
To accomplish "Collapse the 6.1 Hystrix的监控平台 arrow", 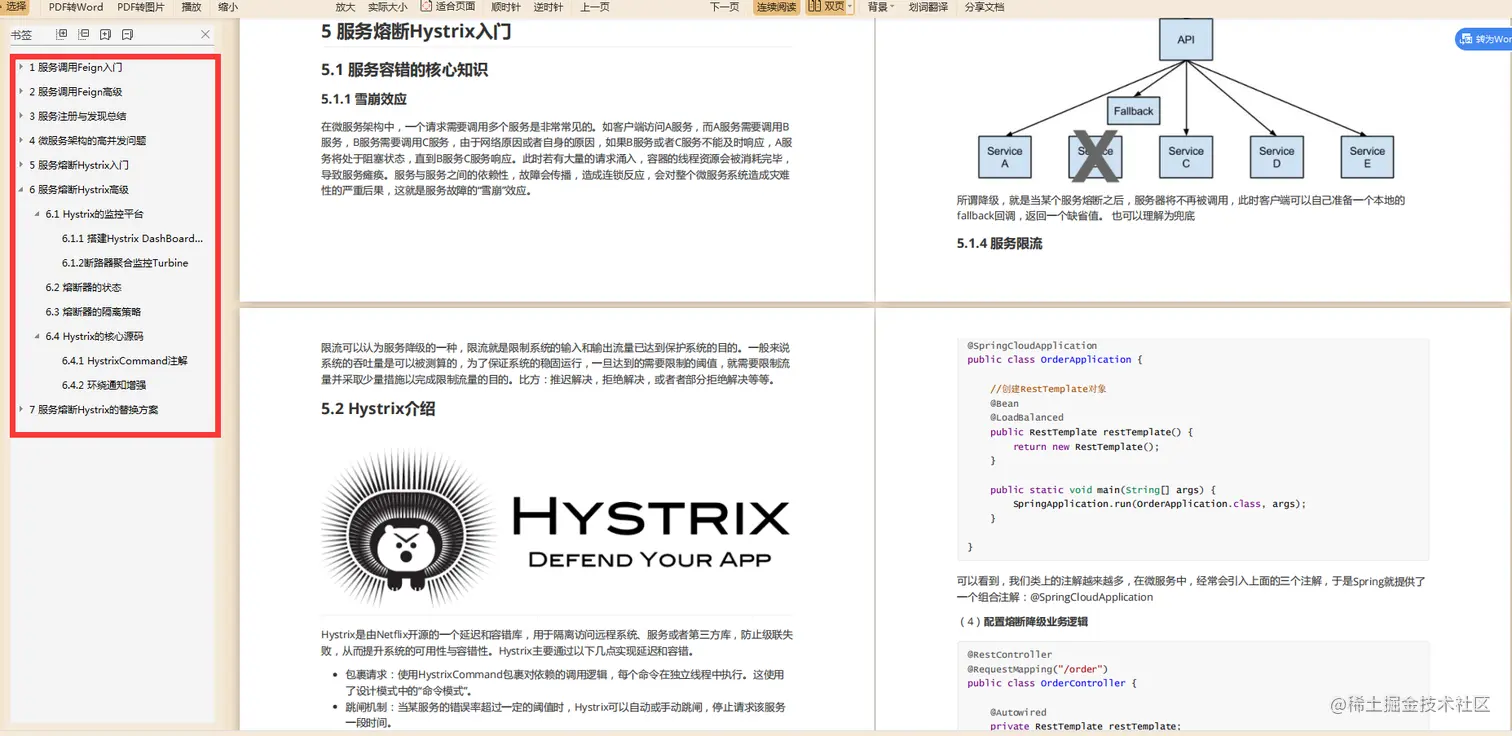I will [x=37, y=214].
